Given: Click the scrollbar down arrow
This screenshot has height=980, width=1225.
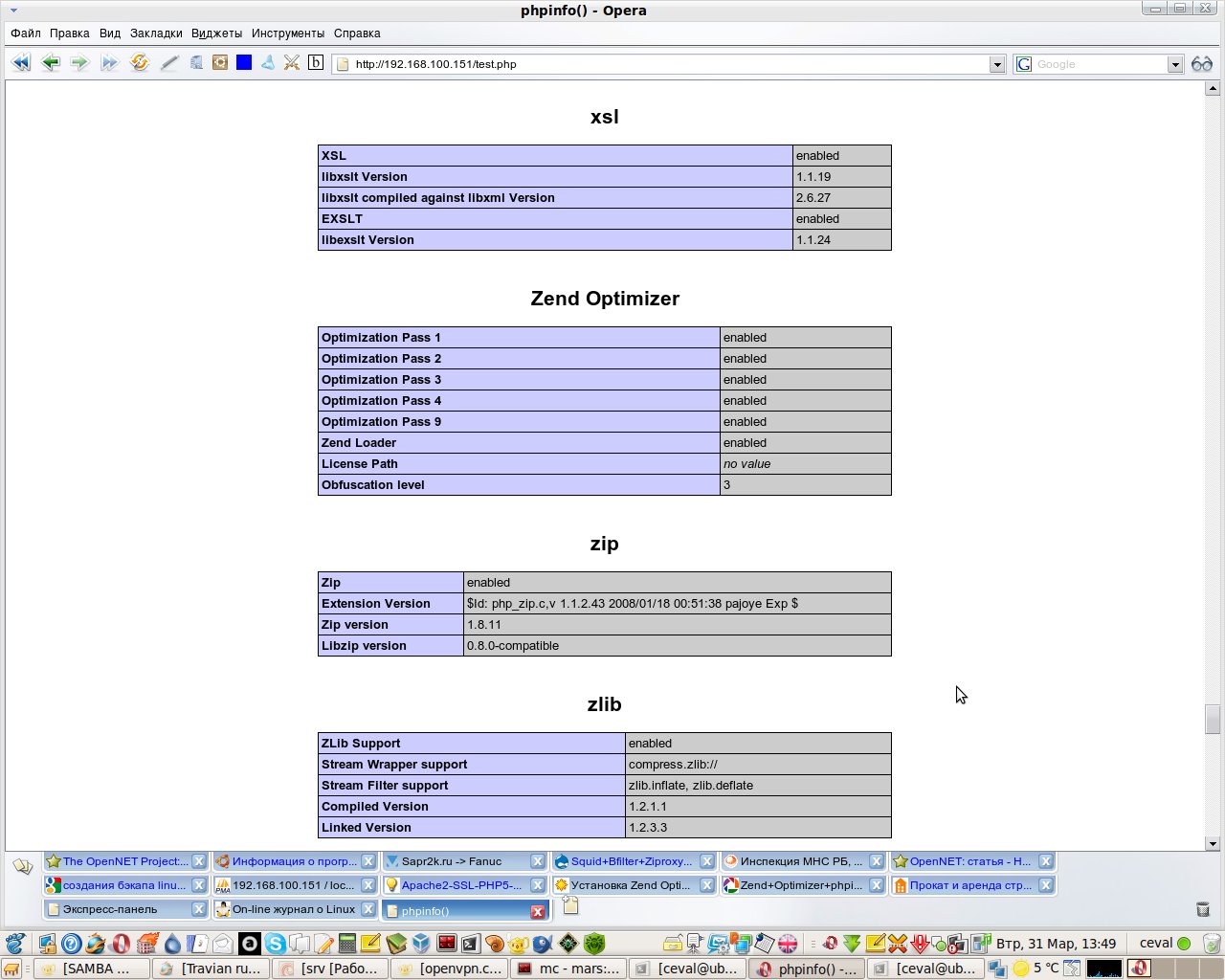Looking at the screenshot, I should pyautogui.click(x=1213, y=843).
